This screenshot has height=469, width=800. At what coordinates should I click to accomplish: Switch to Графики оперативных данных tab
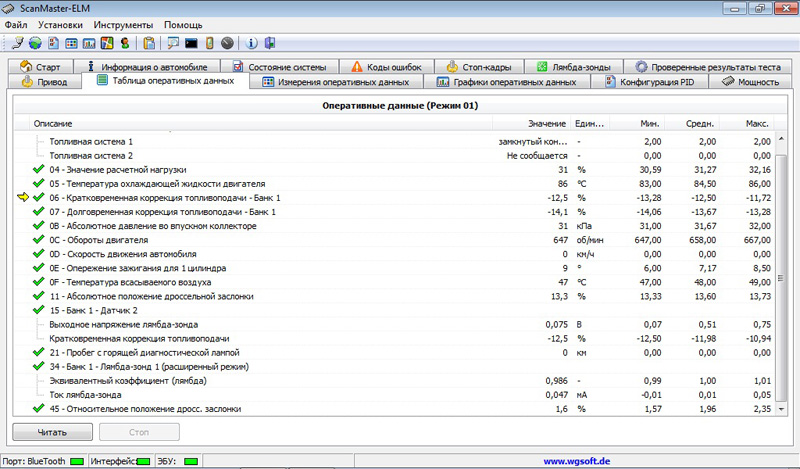pos(507,82)
